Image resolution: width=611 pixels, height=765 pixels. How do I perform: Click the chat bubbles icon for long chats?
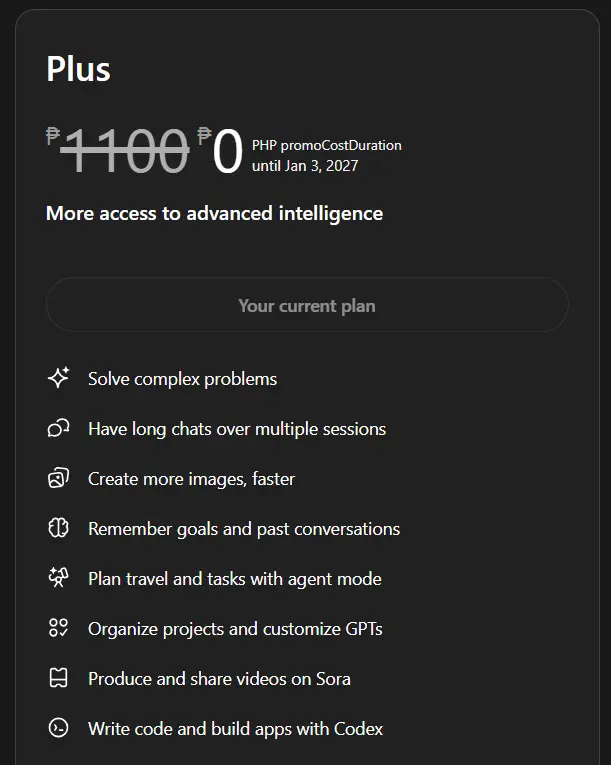click(59, 428)
